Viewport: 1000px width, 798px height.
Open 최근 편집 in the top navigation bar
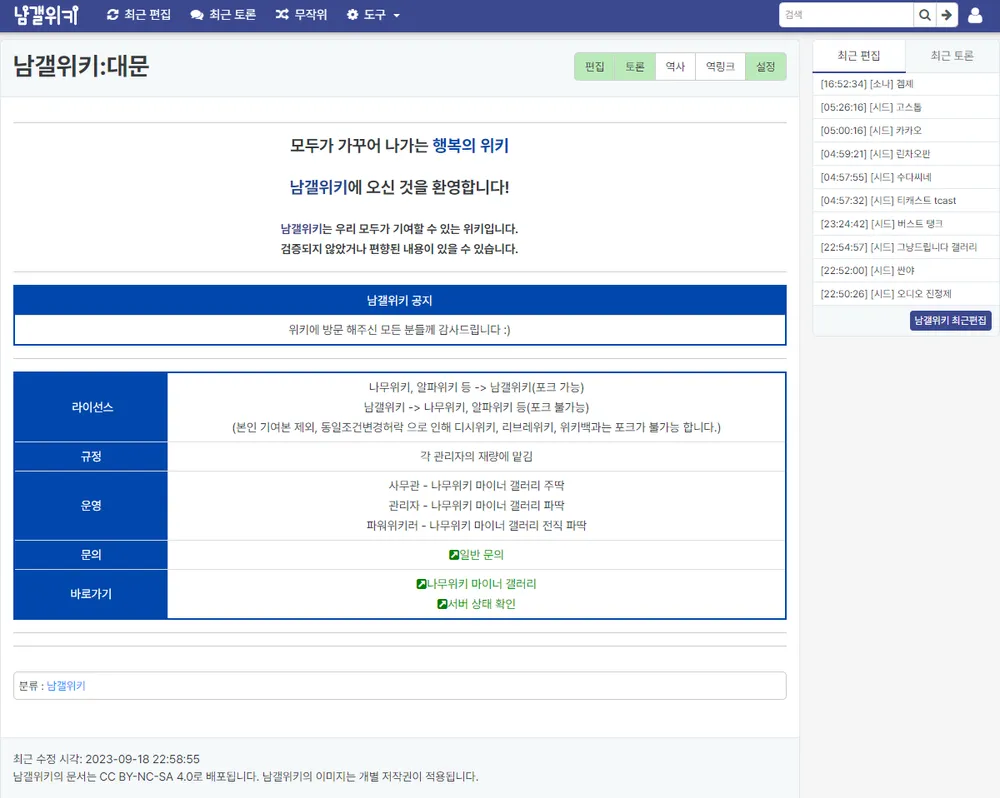[139, 15]
